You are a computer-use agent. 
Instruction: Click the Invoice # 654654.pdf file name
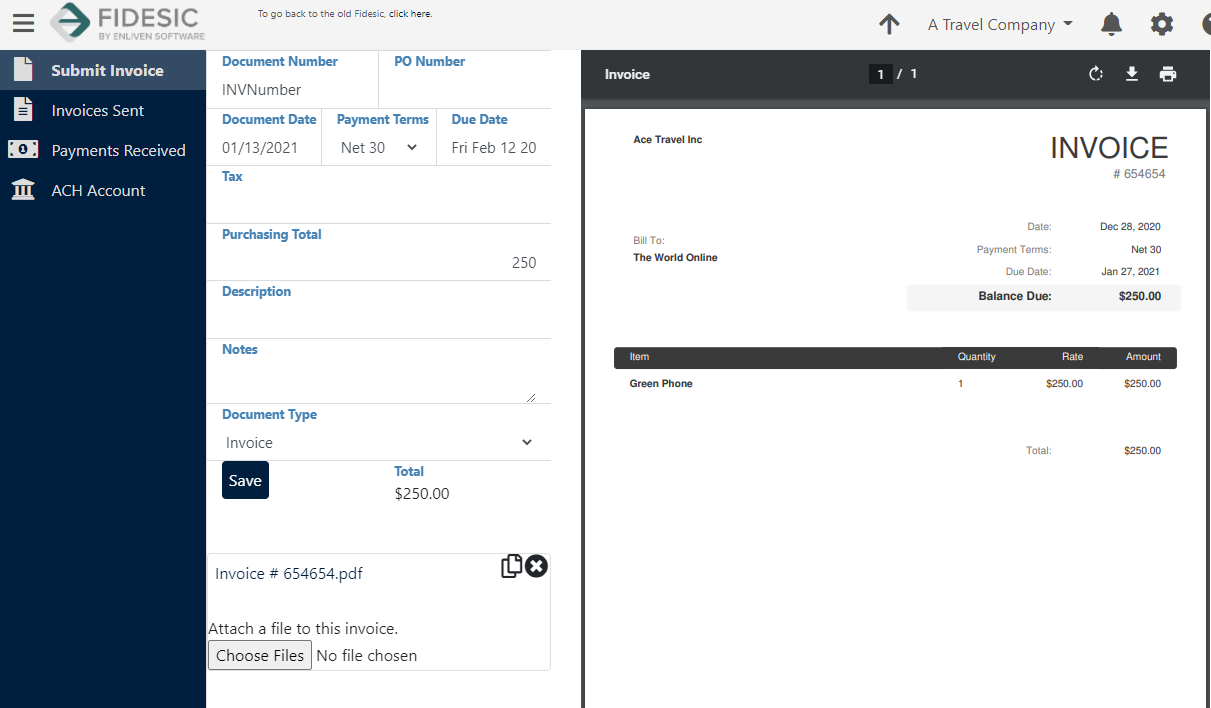click(x=289, y=573)
